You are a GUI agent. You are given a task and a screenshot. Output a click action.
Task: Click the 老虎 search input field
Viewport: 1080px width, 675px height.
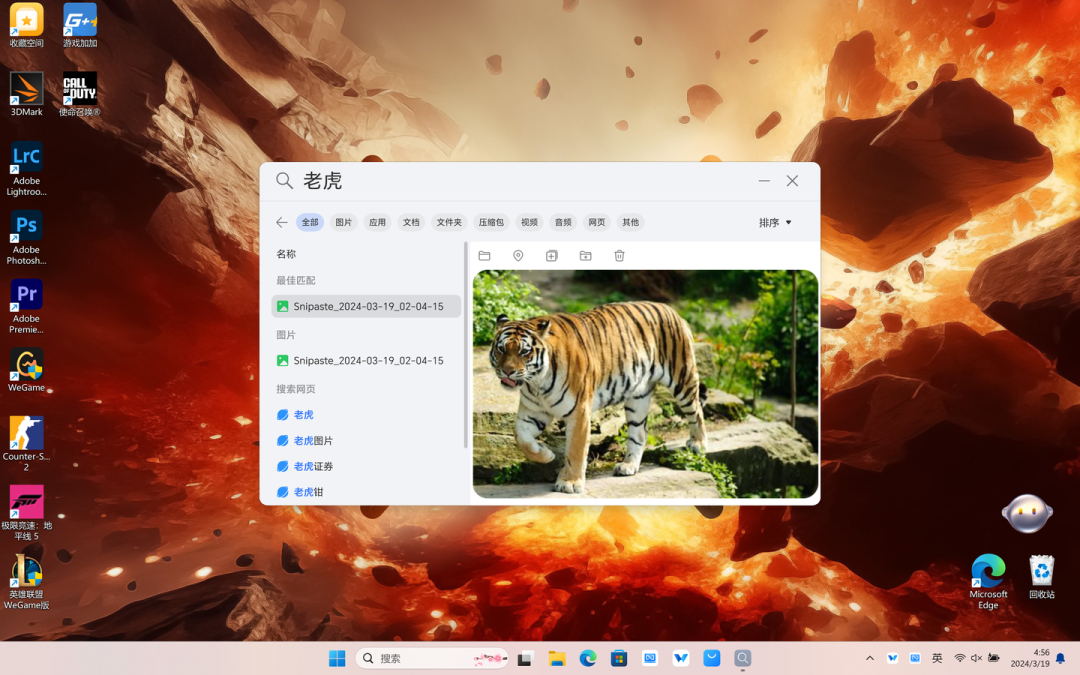[x=523, y=180]
